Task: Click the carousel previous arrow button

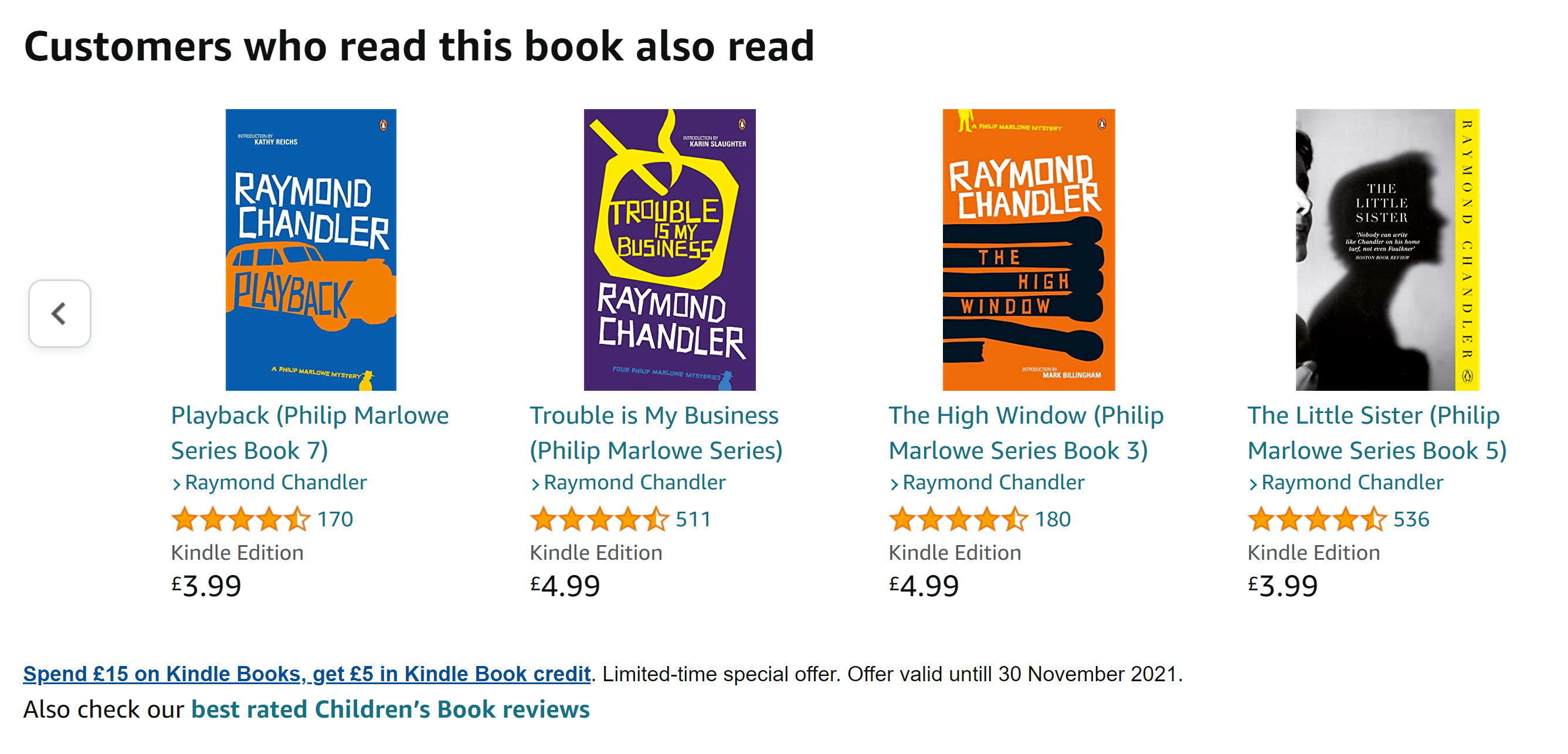Action: point(60,314)
